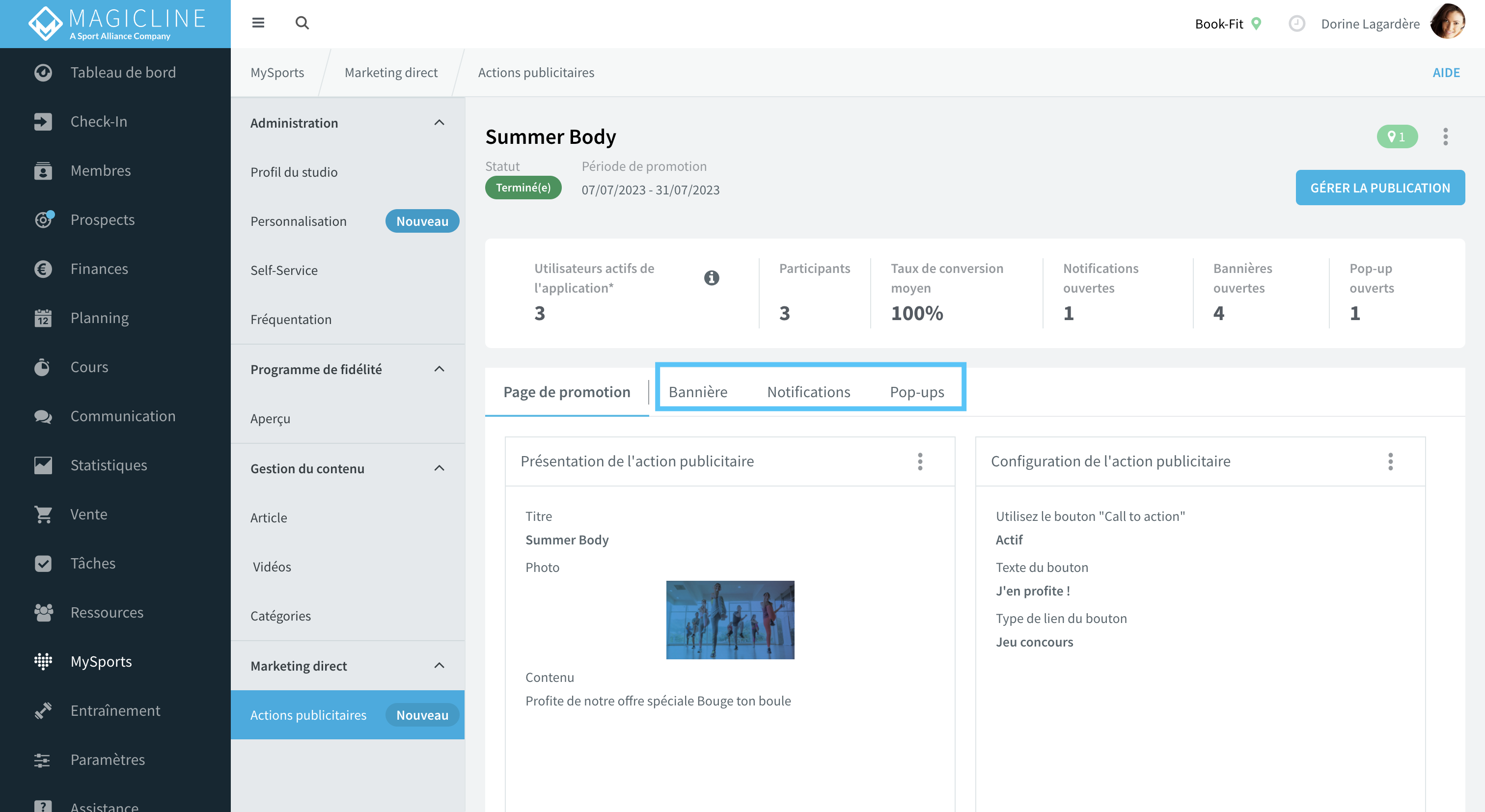
Task: Click the Communication chat bubble icon
Action: point(43,416)
